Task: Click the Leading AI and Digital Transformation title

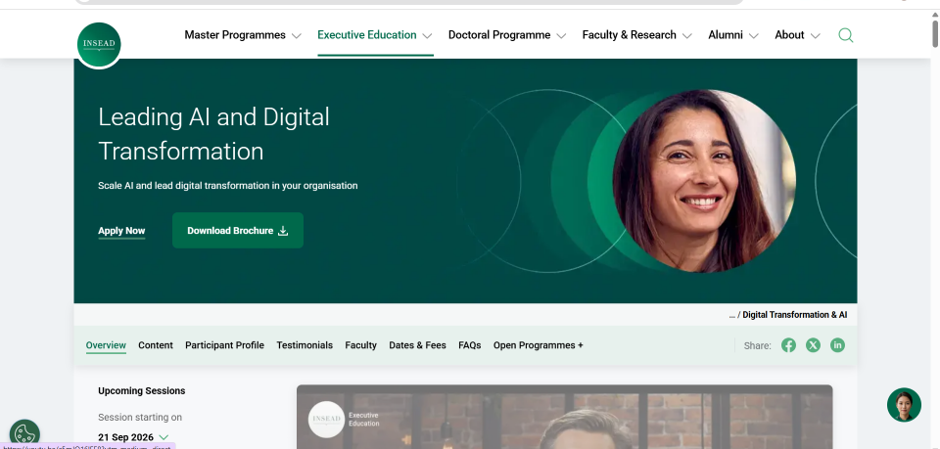Action: (214, 134)
